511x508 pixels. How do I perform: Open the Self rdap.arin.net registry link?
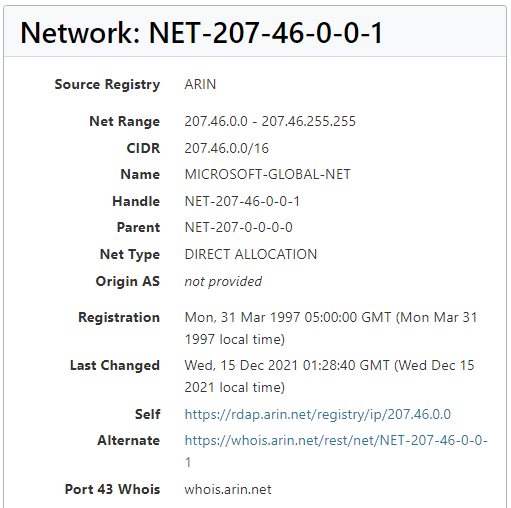[x=318, y=414]
